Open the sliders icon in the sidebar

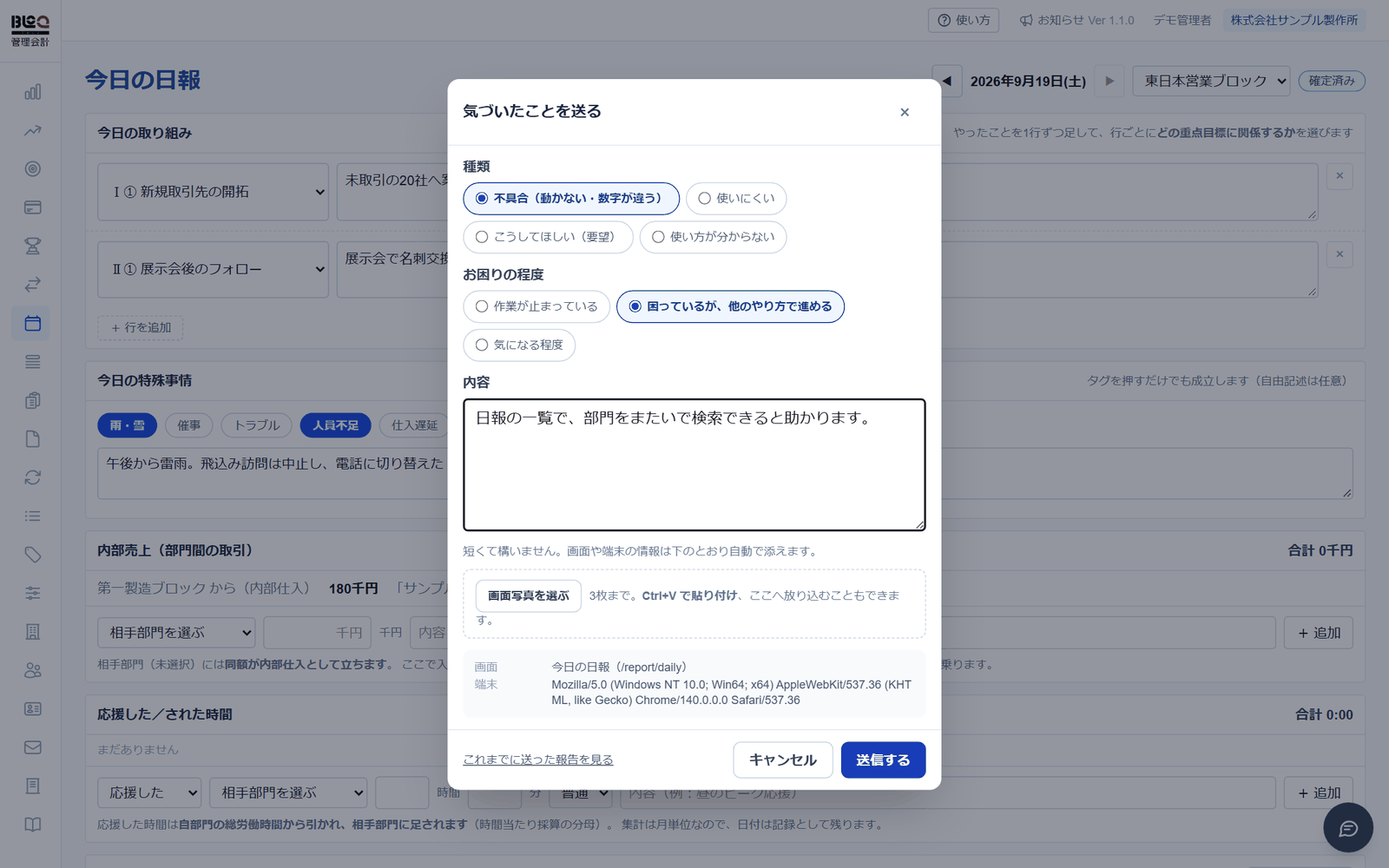point(32,593)
